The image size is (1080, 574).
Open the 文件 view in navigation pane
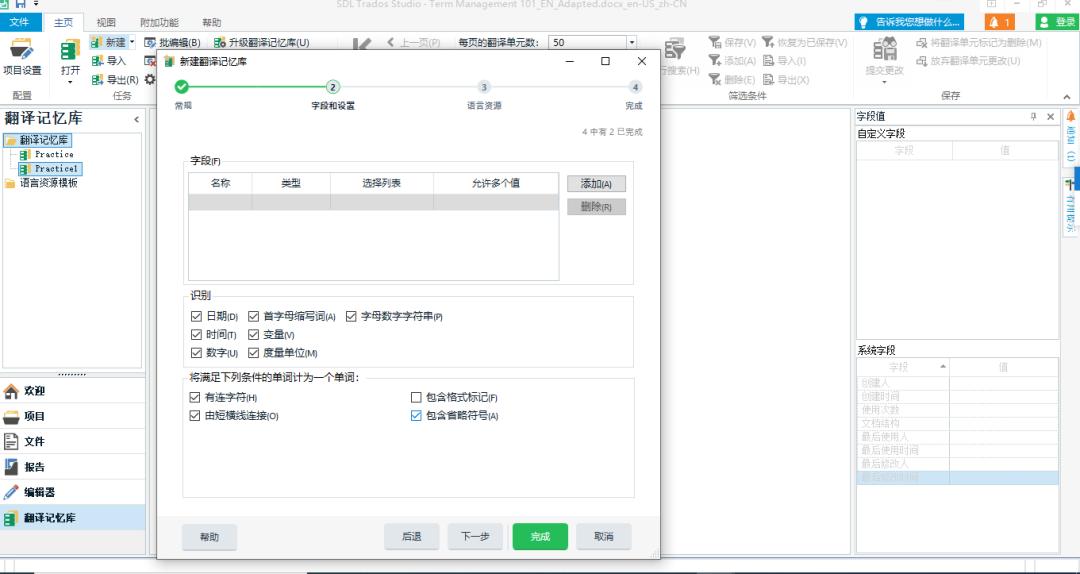(72, 441)
